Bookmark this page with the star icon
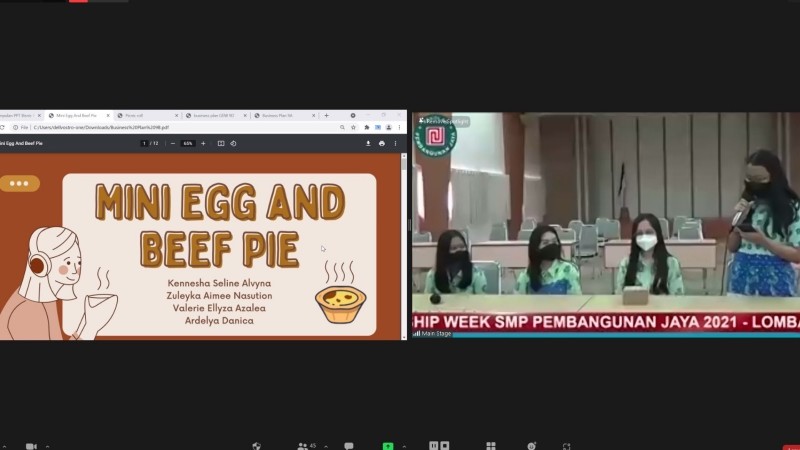Image resolution: width=800 pixels, height=450 pixels. [x=354, y=128]
